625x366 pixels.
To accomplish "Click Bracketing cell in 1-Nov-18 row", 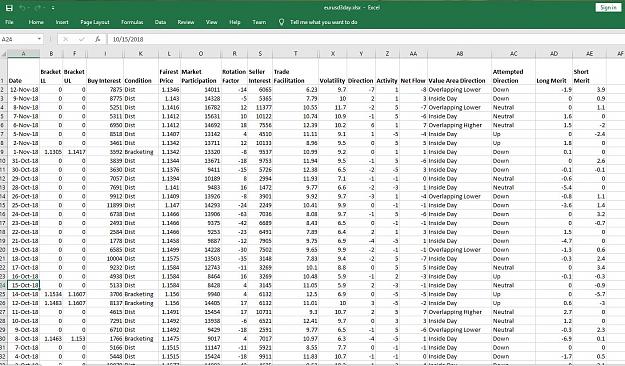I will click(x=141, y=152).
